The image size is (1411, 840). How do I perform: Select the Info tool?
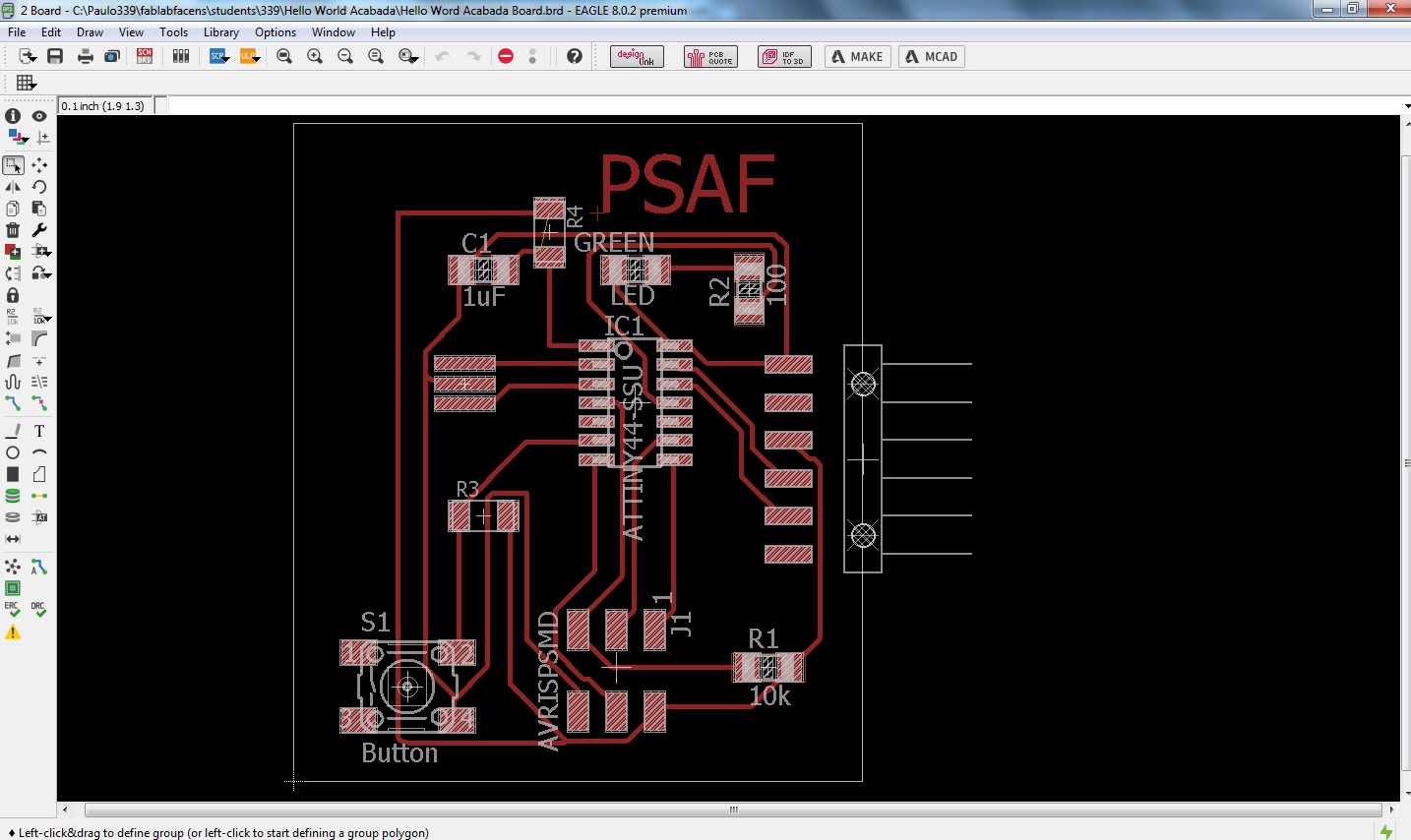[13, 116]
